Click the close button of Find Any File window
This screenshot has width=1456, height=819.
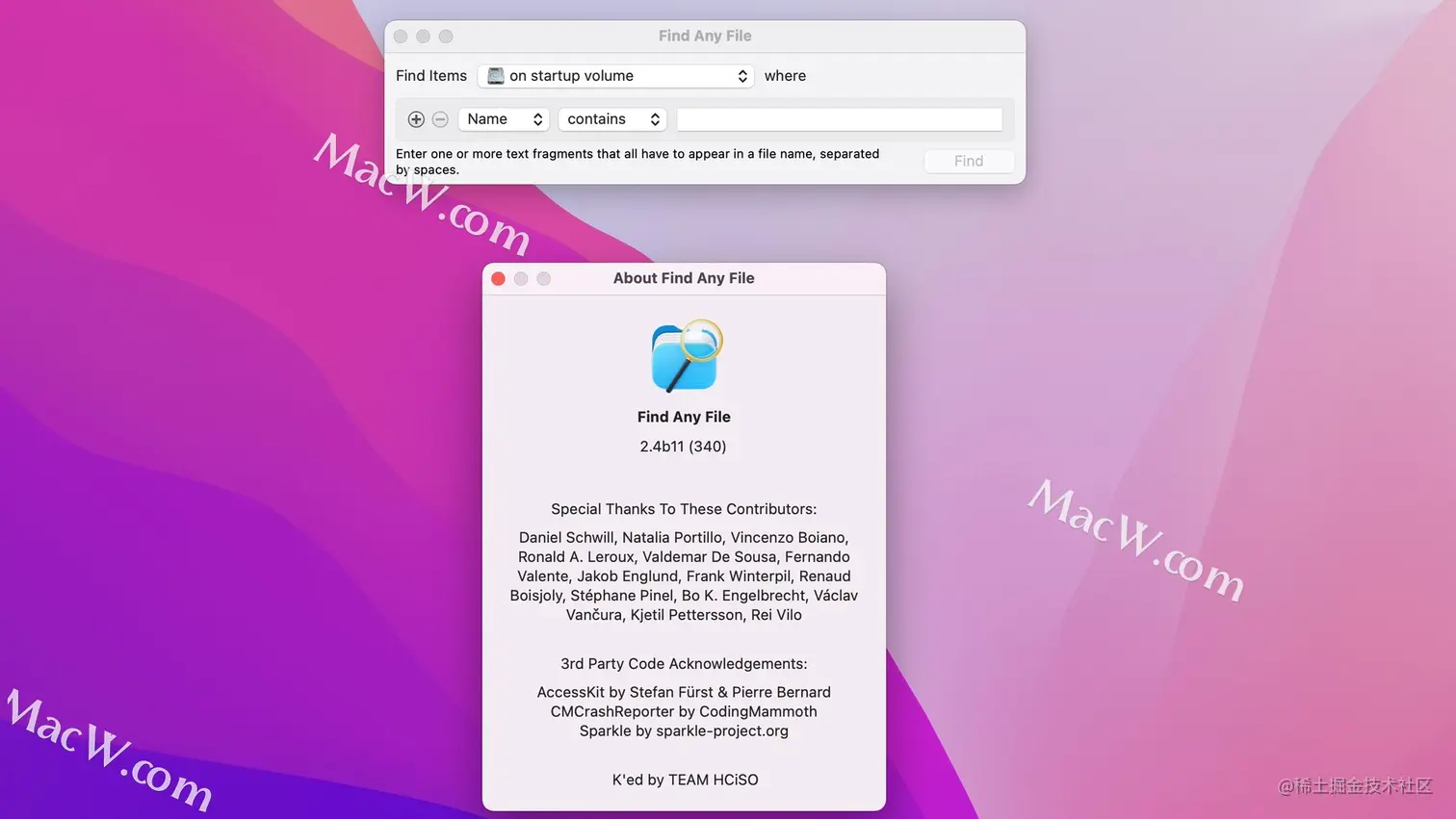pos(401,37)
